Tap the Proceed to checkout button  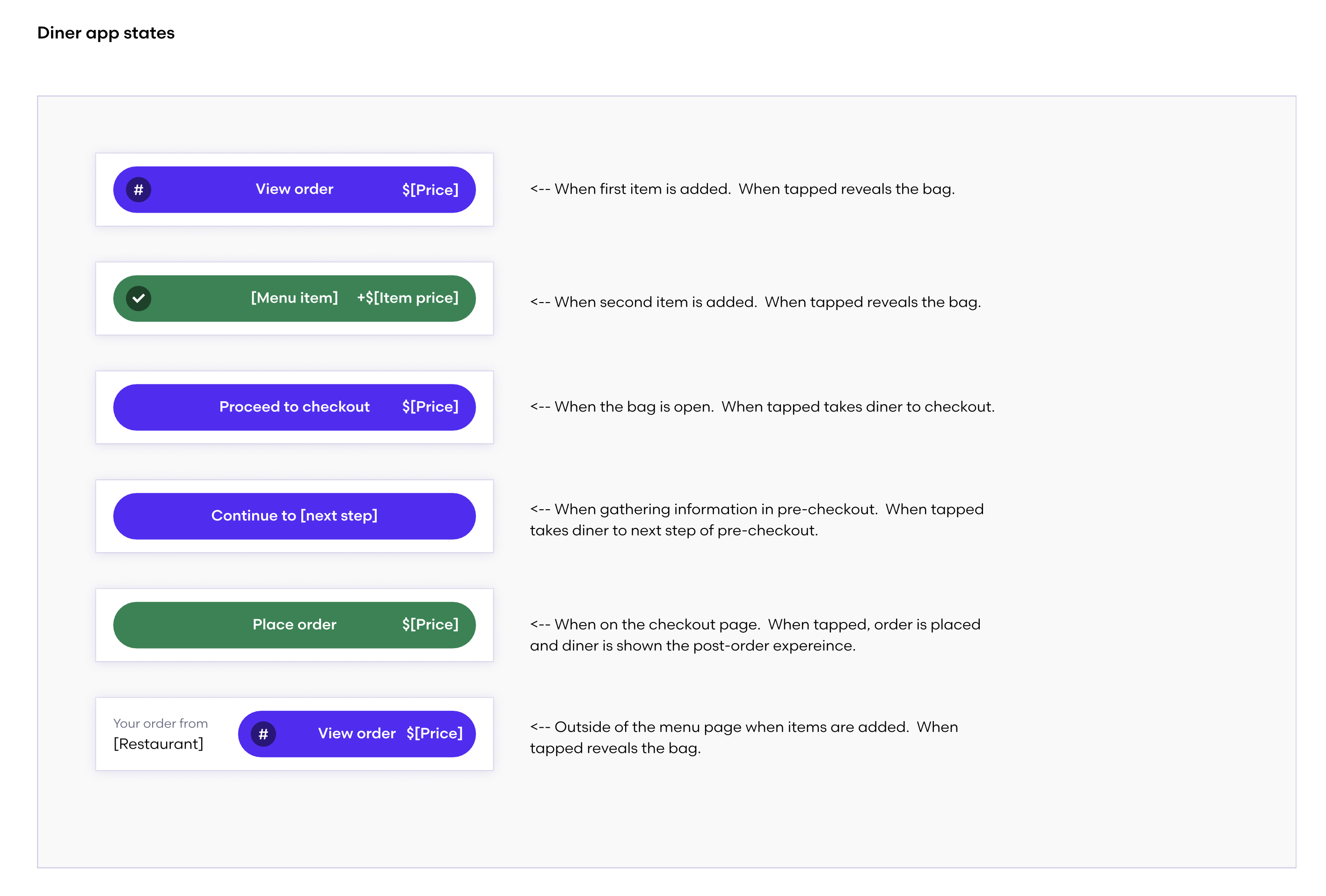(294, 407)
